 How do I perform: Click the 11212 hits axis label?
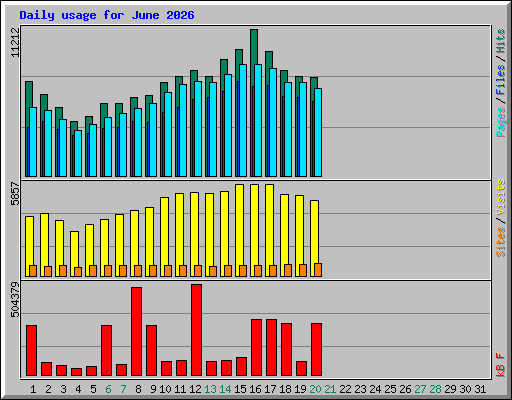coord(15,42)
